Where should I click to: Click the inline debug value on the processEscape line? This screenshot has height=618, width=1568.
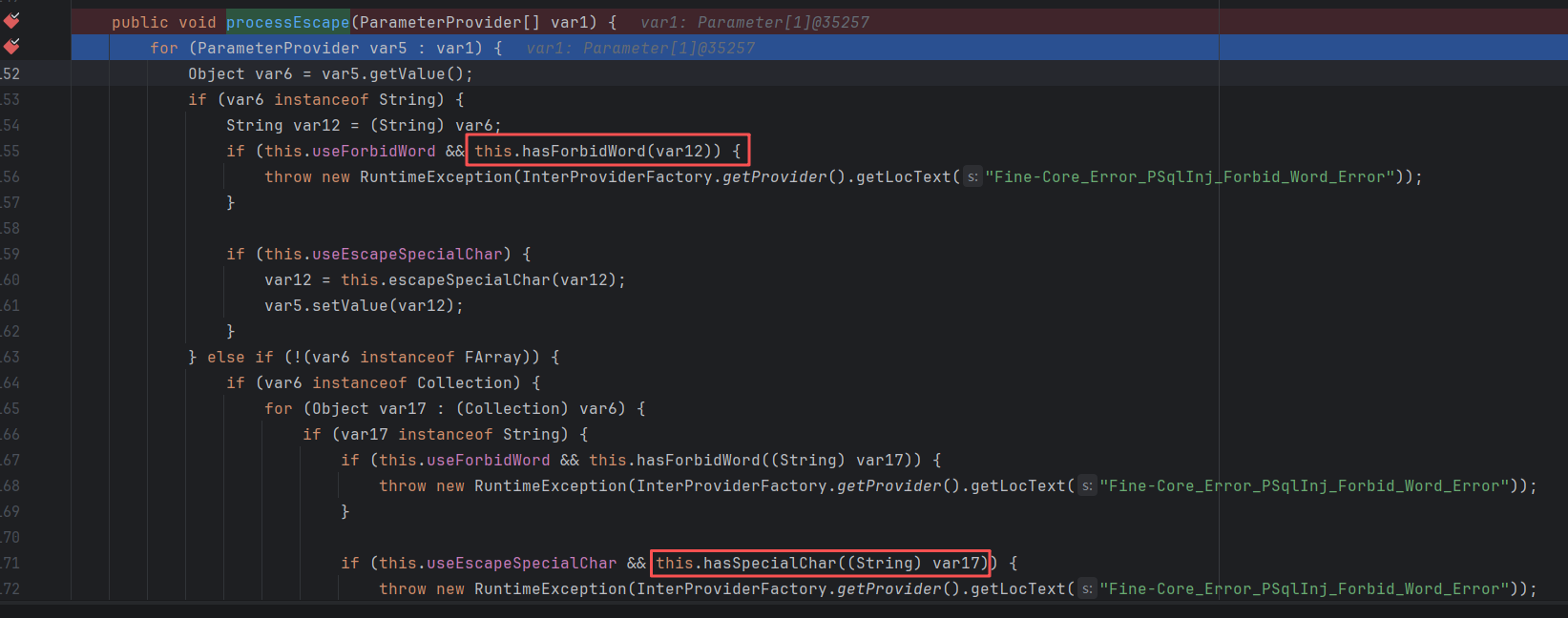pos(754,22)
